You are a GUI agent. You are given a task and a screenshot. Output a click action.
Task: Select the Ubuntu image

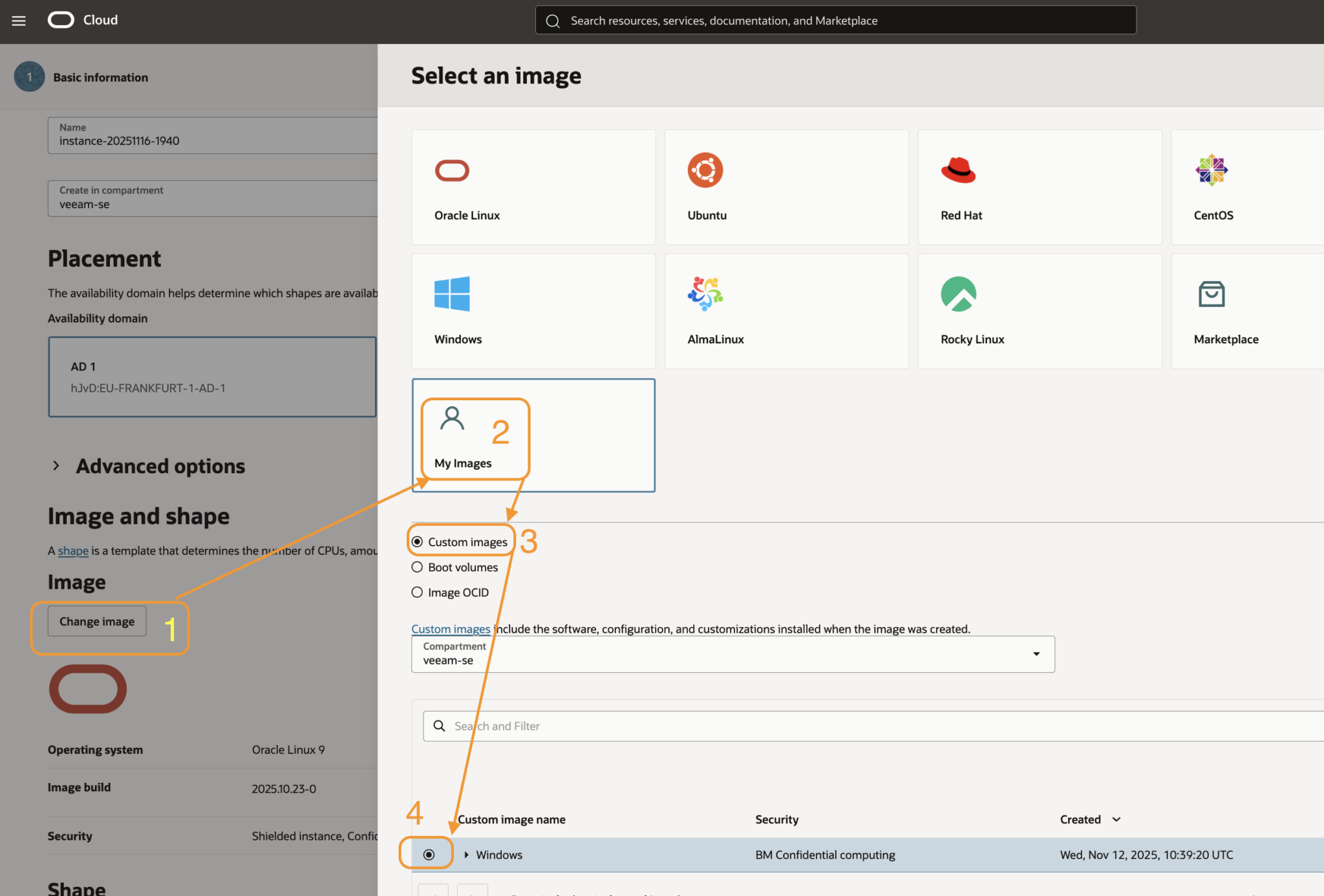pos(786,187)
